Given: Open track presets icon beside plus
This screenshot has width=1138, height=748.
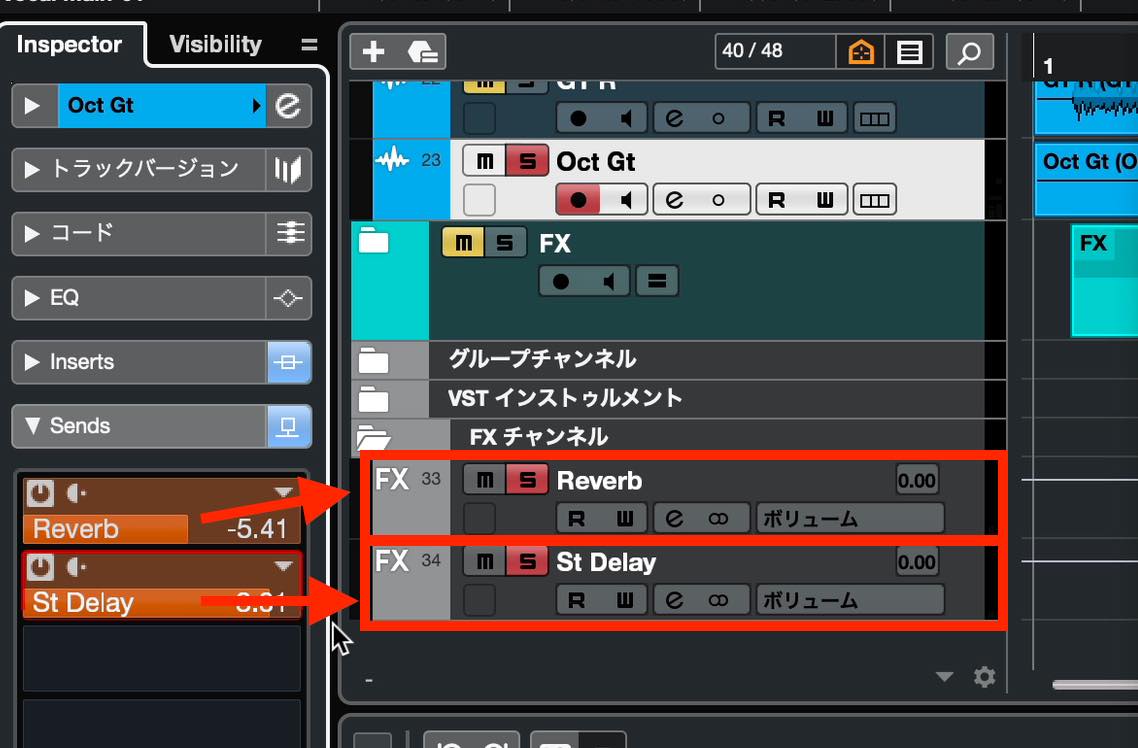Looking at the screenshot, I should [x=422, y=52].
